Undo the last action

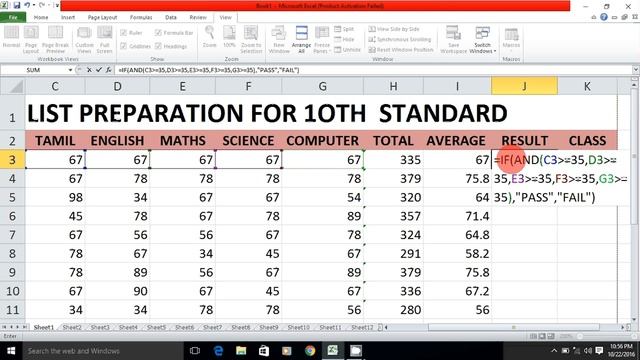coord(27,6)
